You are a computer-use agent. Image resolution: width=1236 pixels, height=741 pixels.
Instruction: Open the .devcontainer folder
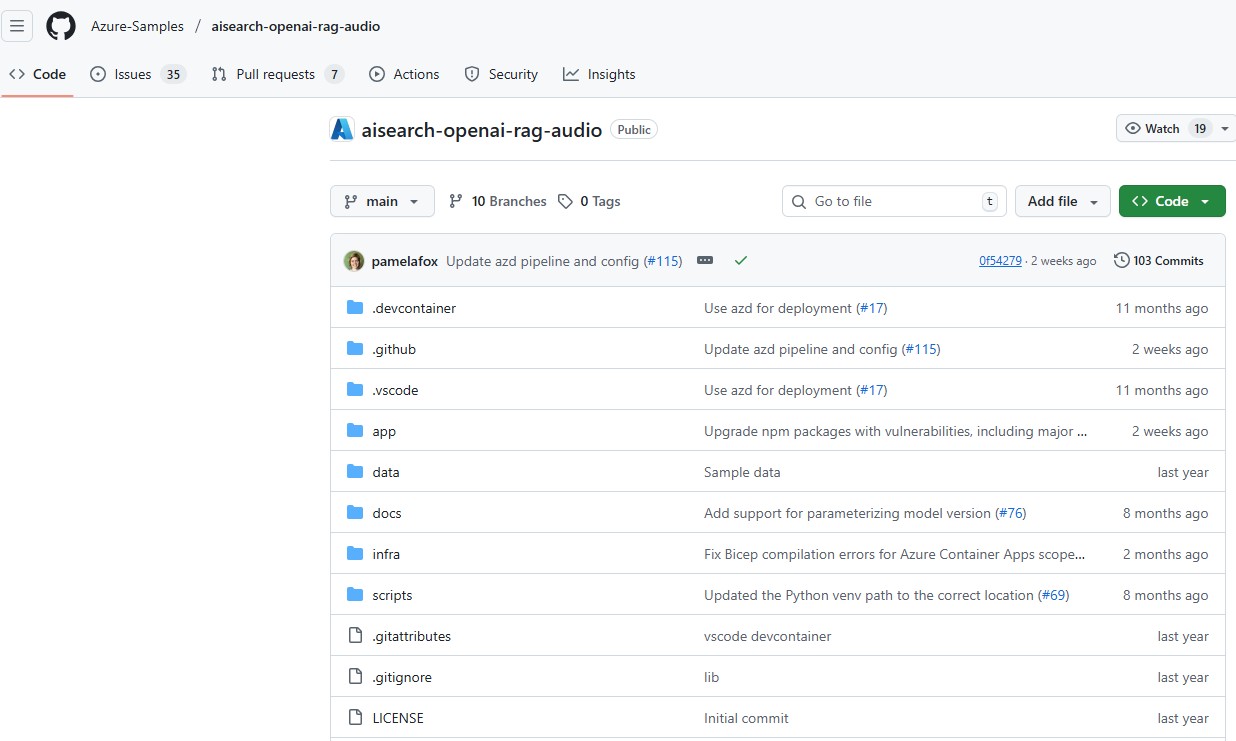click(413, 308)
